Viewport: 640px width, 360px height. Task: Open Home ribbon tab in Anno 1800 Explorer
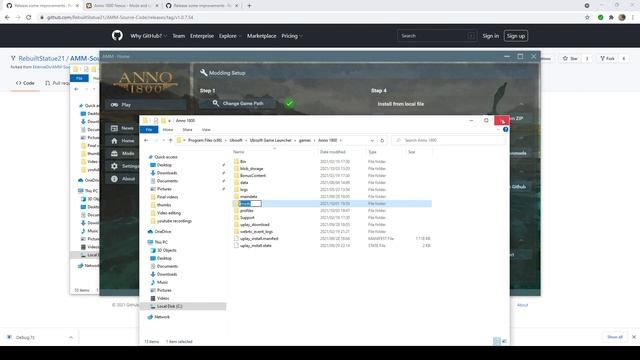(x=168, y=129)
